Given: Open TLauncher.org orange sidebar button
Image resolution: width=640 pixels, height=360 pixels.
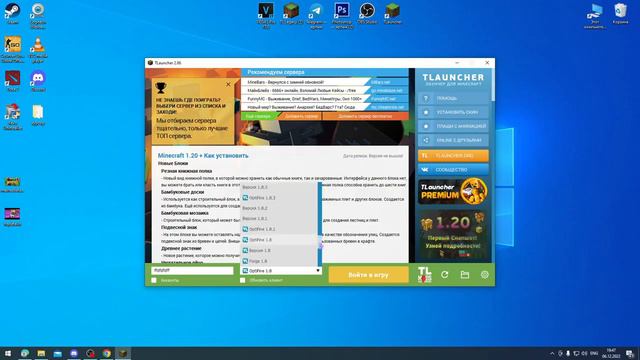Looking at the screenshot, I should coord(453,156).
